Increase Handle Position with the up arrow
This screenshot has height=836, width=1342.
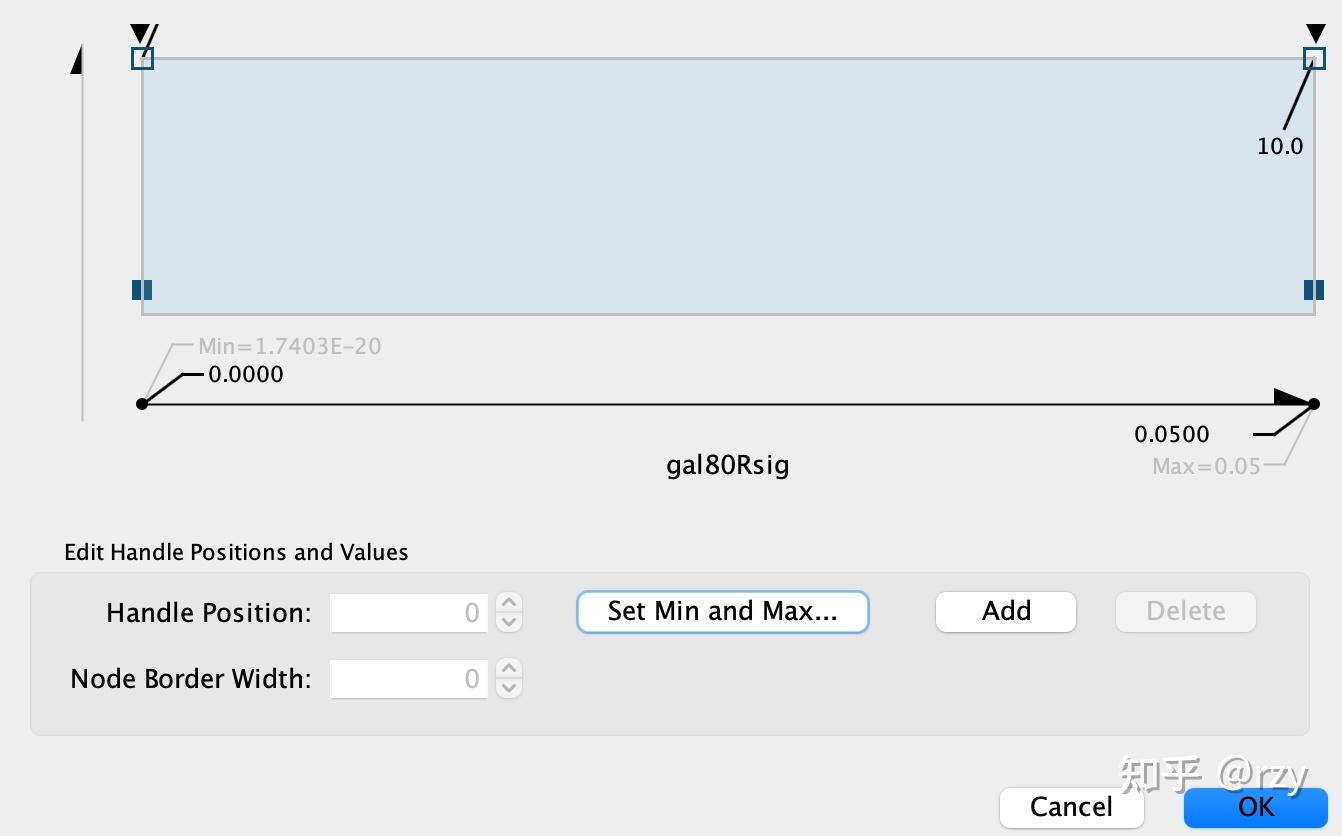pos(509,603)
